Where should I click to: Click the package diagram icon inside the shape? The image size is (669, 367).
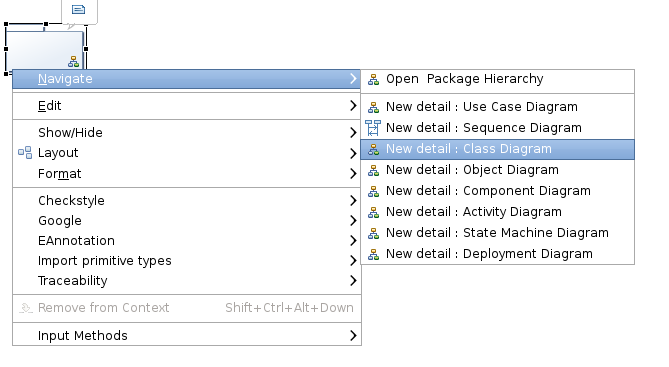(73, 62)
